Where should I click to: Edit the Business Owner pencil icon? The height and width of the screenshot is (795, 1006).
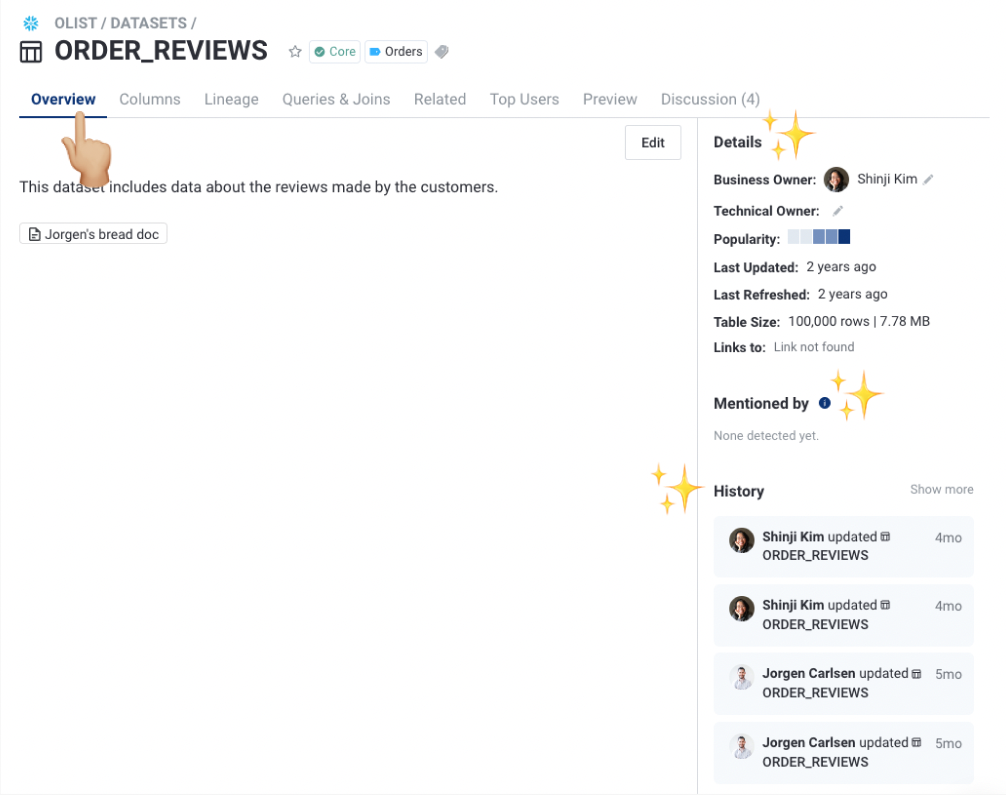click(928, 180)
